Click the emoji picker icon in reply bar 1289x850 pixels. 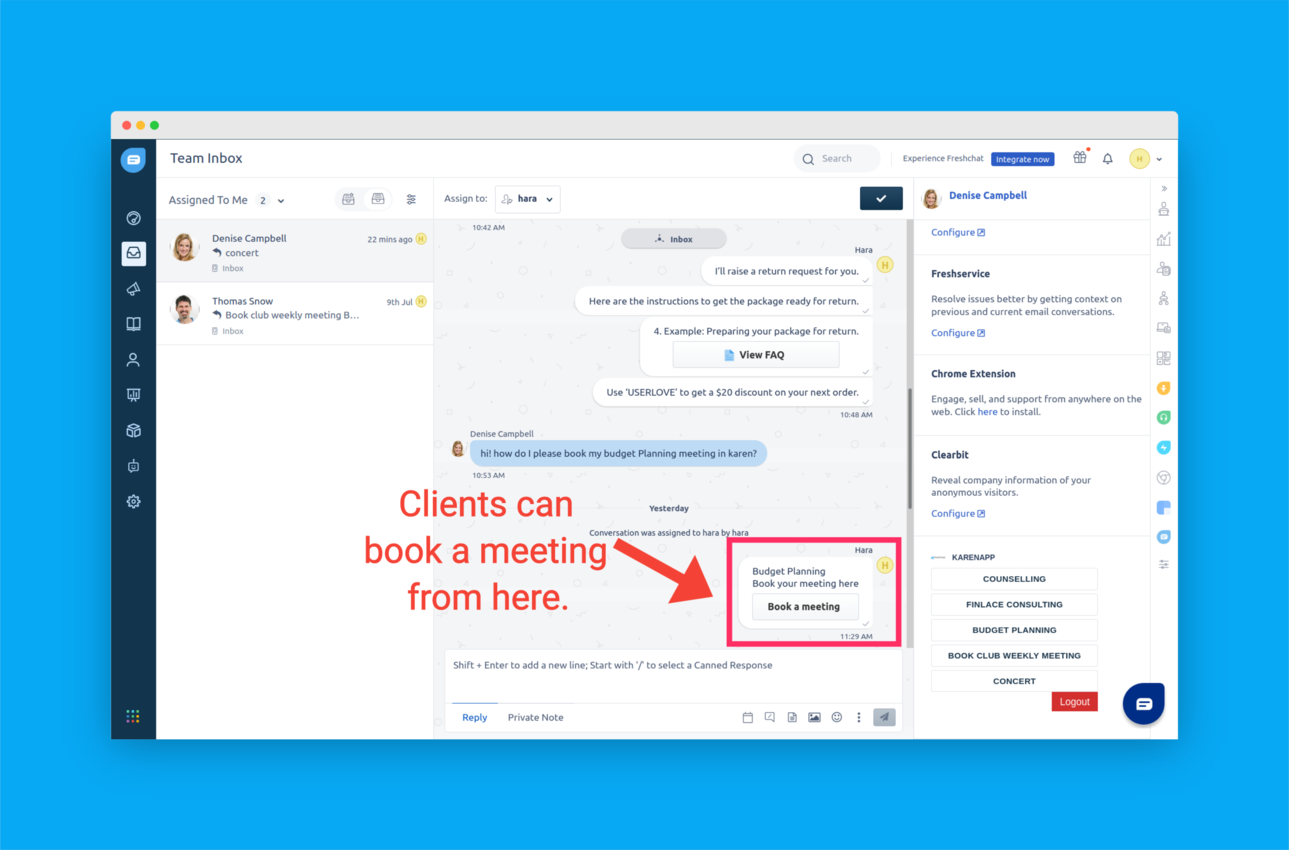(837, 717)
